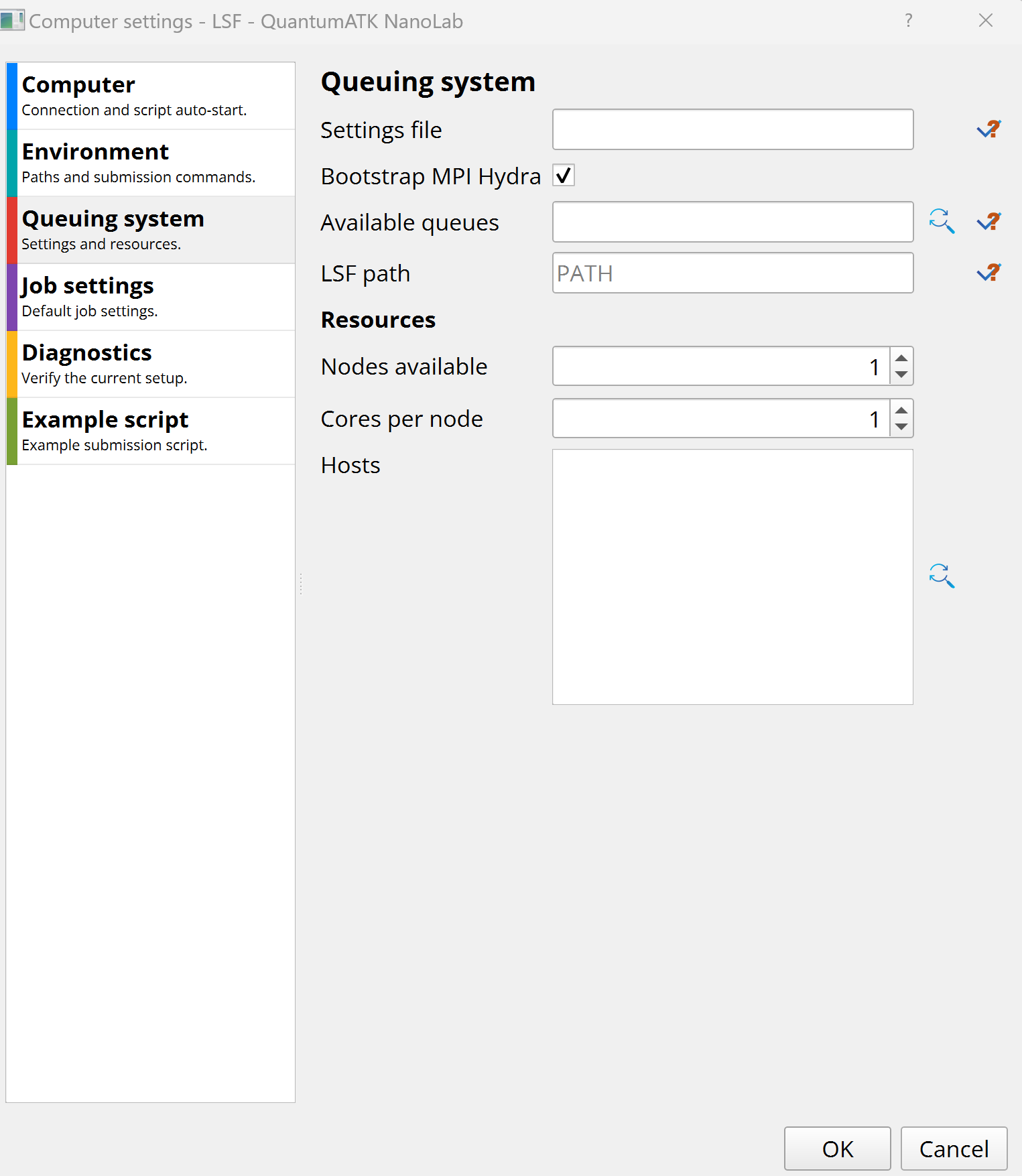Open the Computer settings section
Viewport: 1022px width, 1176px height.
151,96
